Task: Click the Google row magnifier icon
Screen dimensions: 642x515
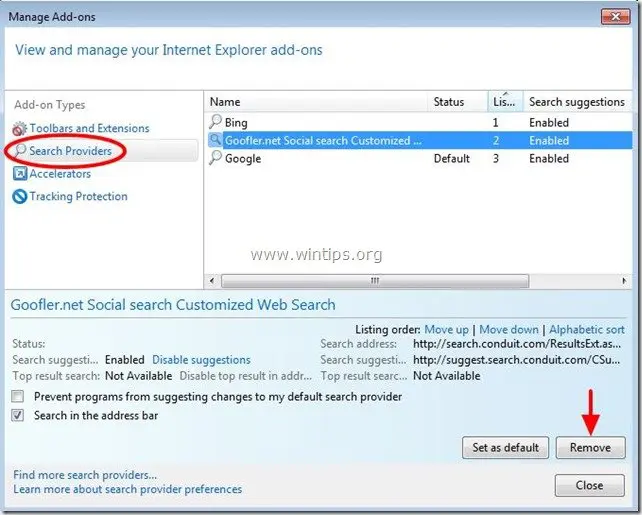Action: pos(215,158)
